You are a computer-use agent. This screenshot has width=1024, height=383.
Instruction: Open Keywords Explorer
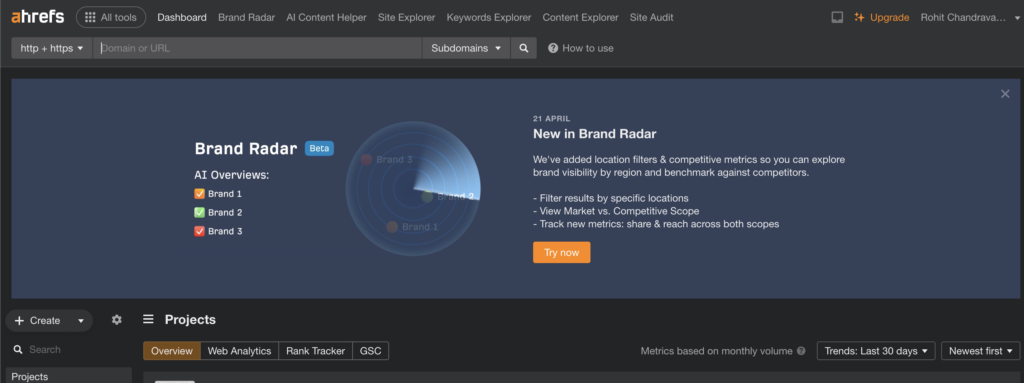pyautogui.click(x=489, y=18)
